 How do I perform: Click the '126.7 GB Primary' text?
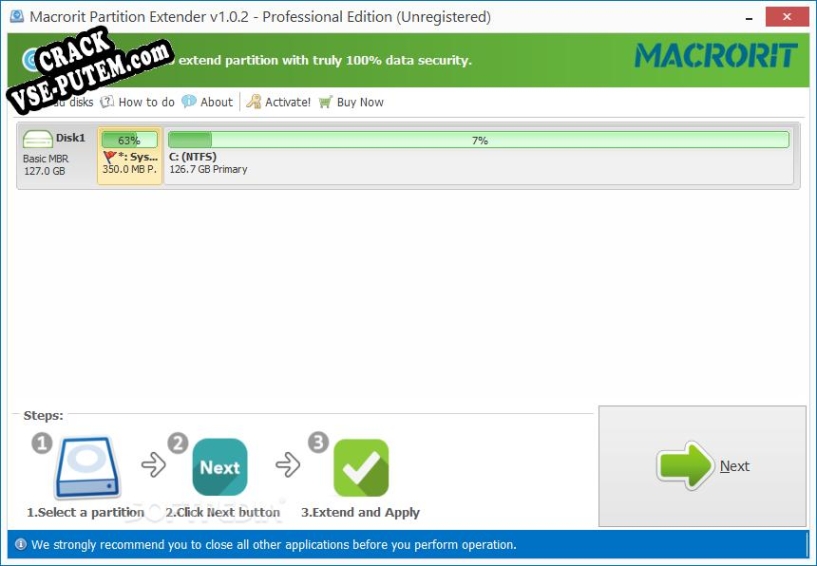[x=208, y=169]
